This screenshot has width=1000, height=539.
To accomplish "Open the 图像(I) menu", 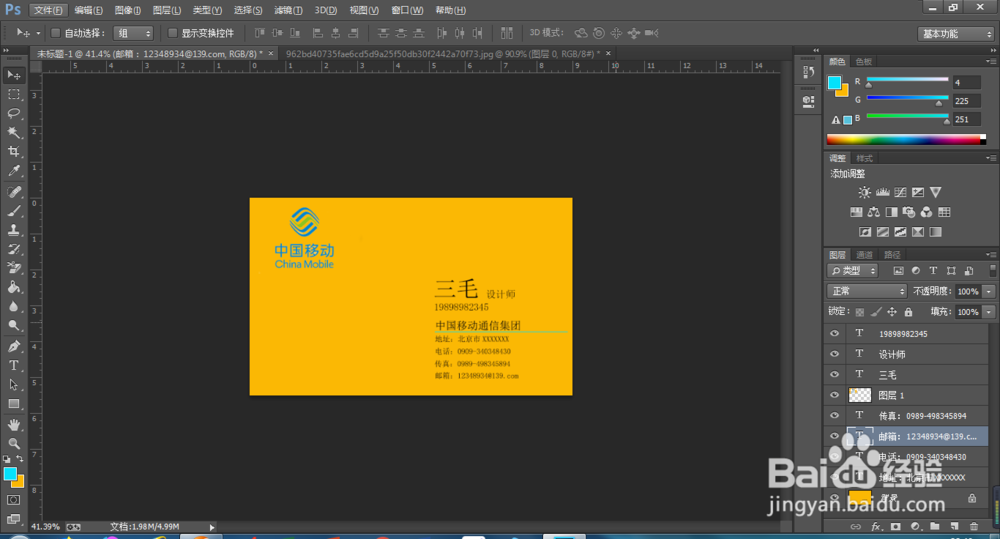I will pyautogui.click(x=128, y=10).
